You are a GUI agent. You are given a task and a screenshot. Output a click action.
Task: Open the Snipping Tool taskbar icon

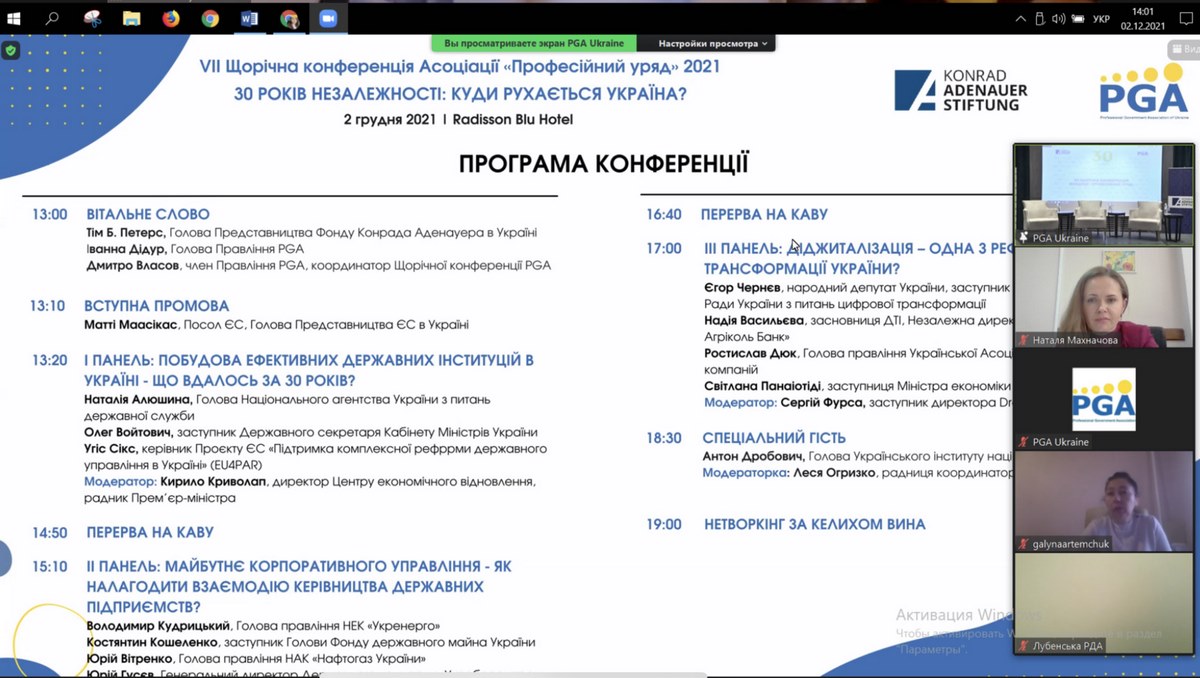pos(92,18)
